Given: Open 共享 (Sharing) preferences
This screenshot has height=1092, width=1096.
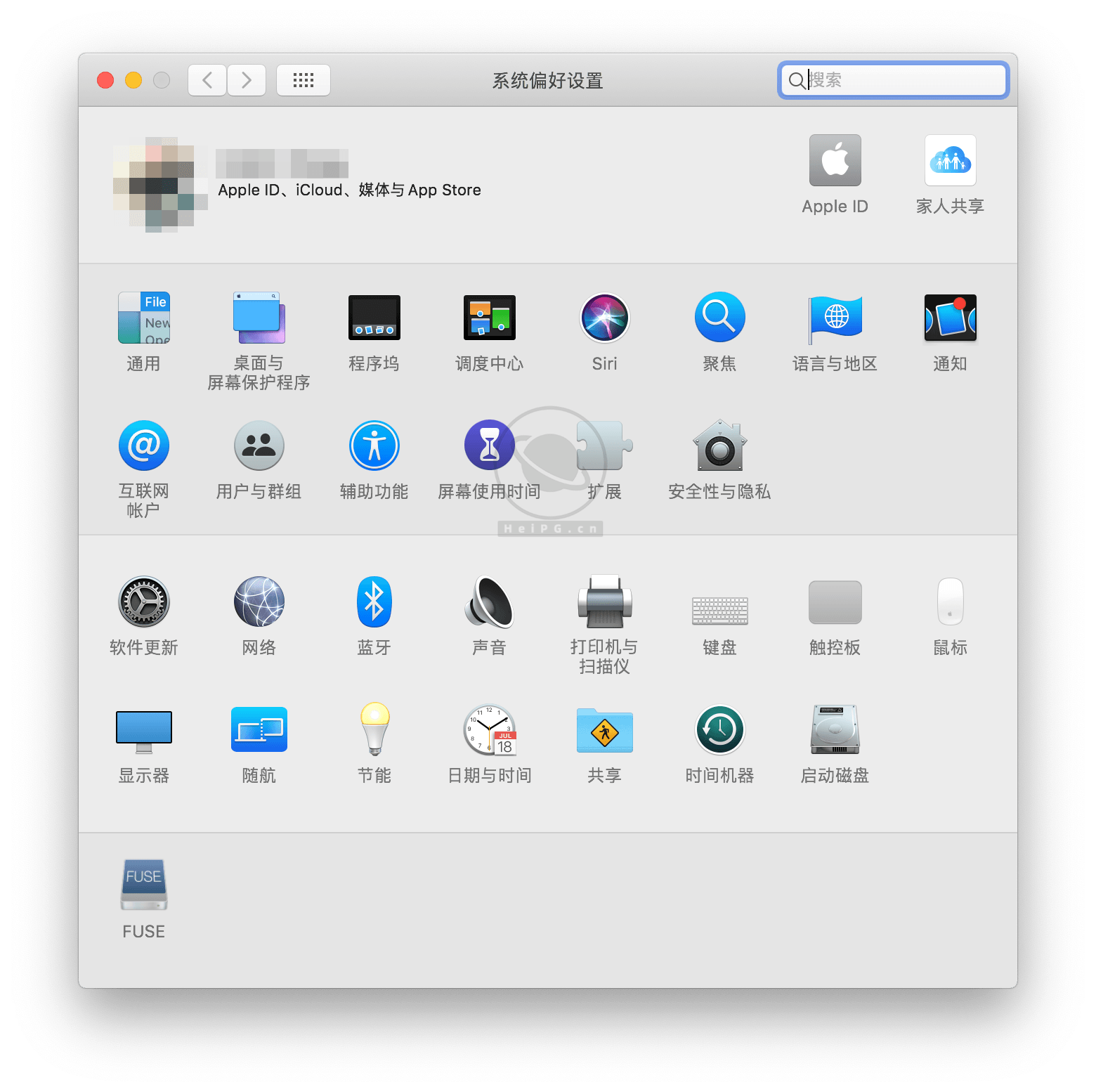Looking at the screenshot, I should [x=605, y=729].
